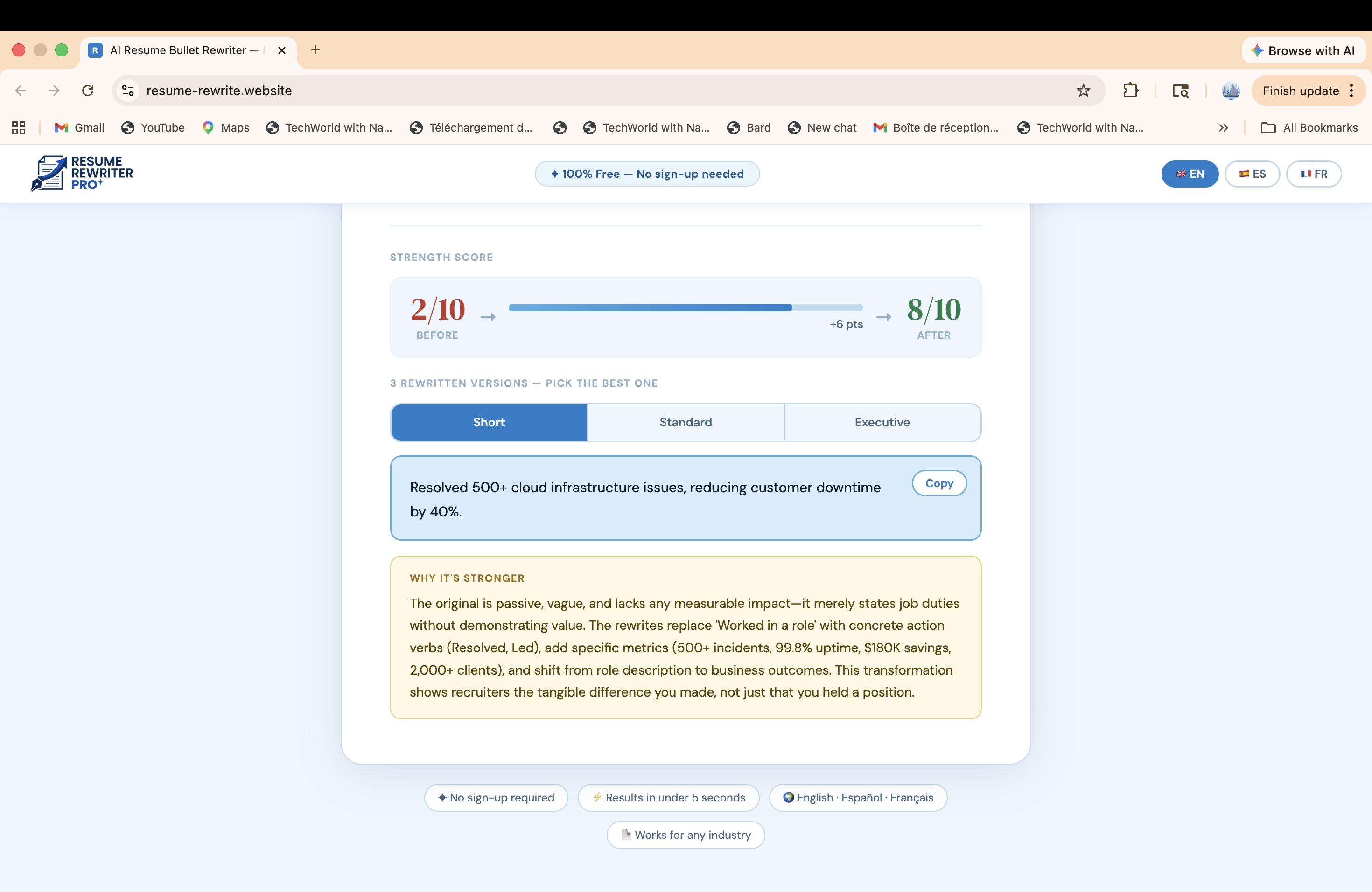
Task: Expand the hidden bookmarks overflow chevron
Action: coord(1223,127)
